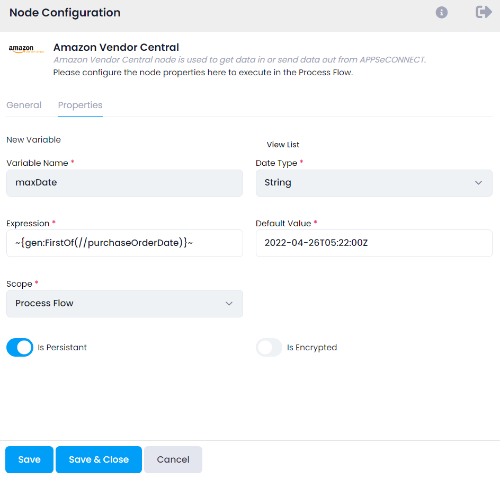Open the info icon in header
Screen dimensions: 500x478
pyautogui.click(x=441, y=13)
